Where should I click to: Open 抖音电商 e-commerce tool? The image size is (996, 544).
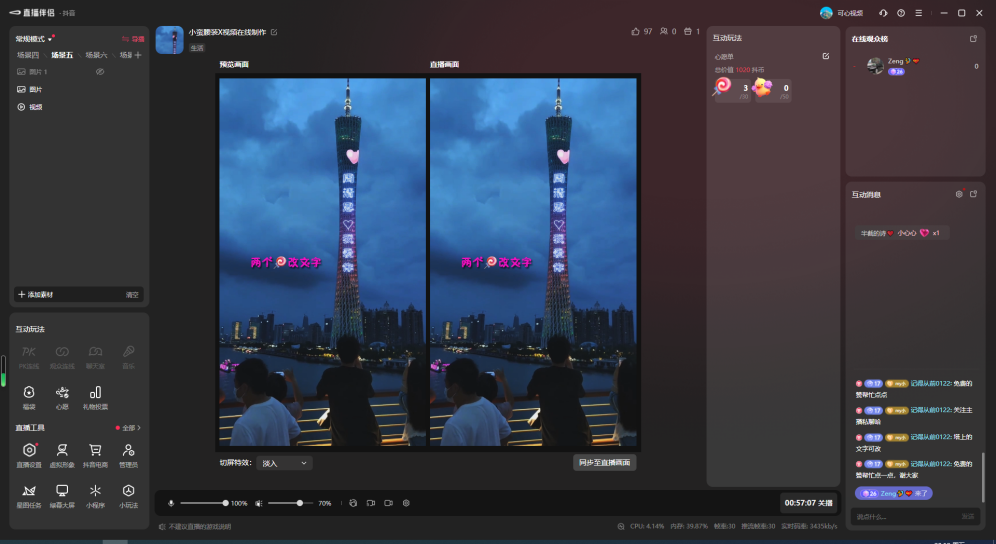click(95, 456)
